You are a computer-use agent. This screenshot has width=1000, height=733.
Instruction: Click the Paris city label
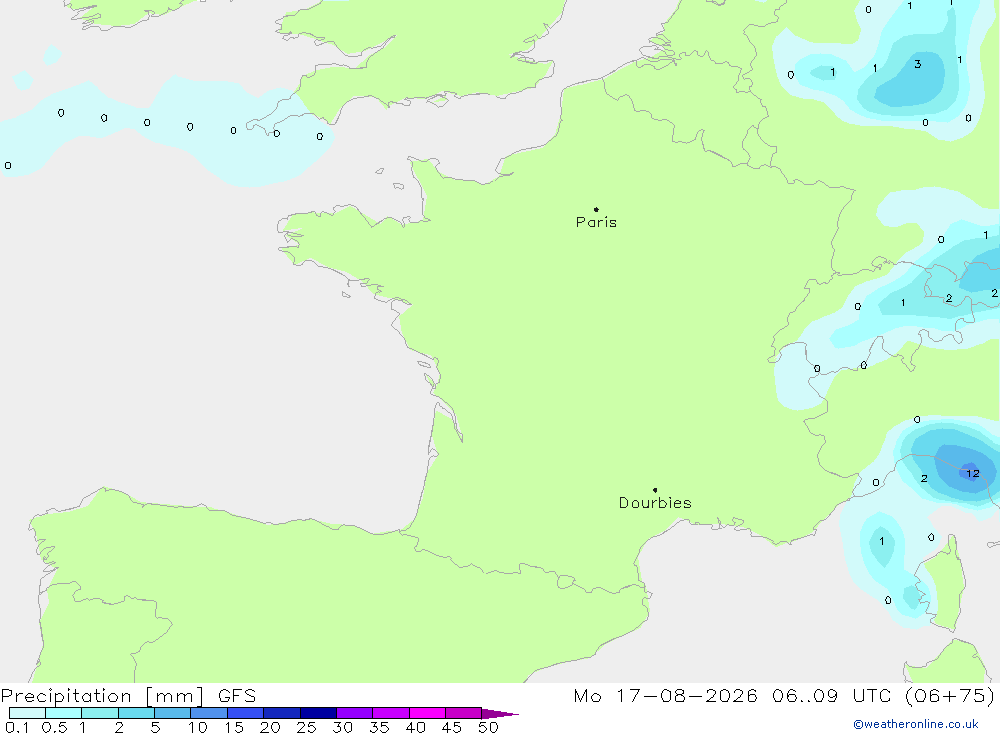tap(596, 222)
